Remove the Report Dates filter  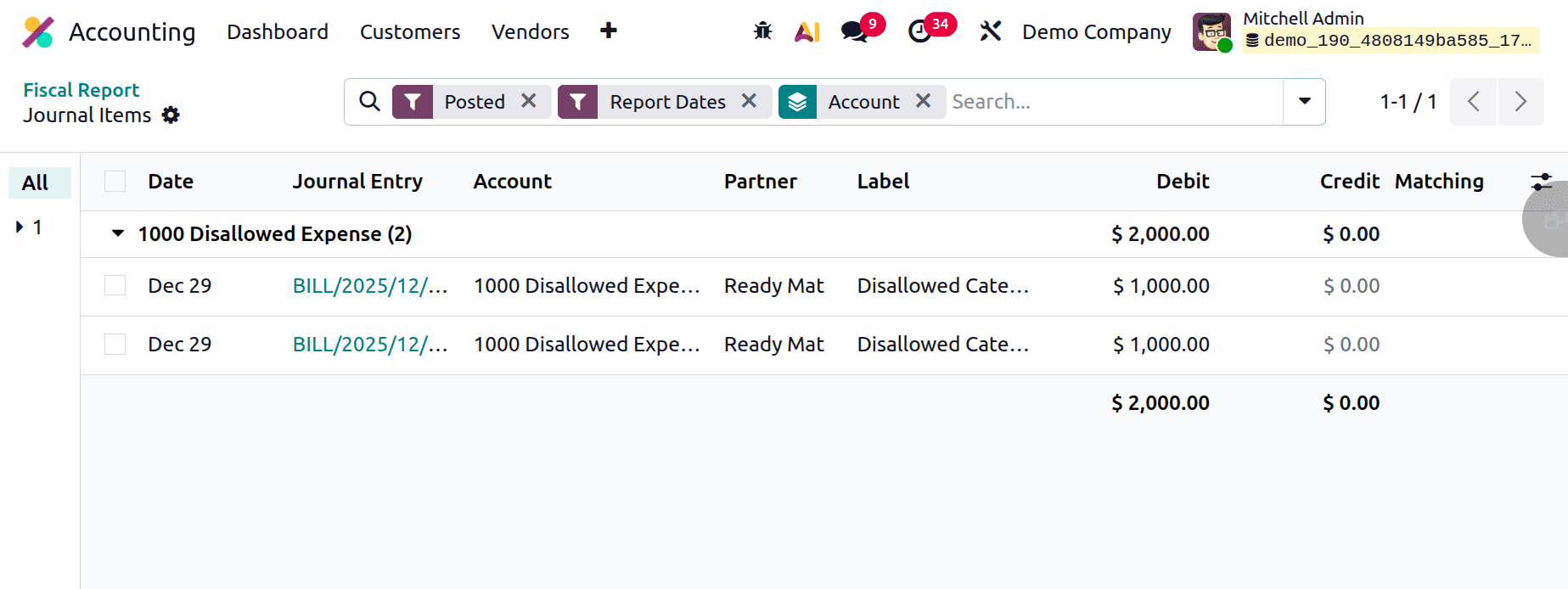click(749, 101)
